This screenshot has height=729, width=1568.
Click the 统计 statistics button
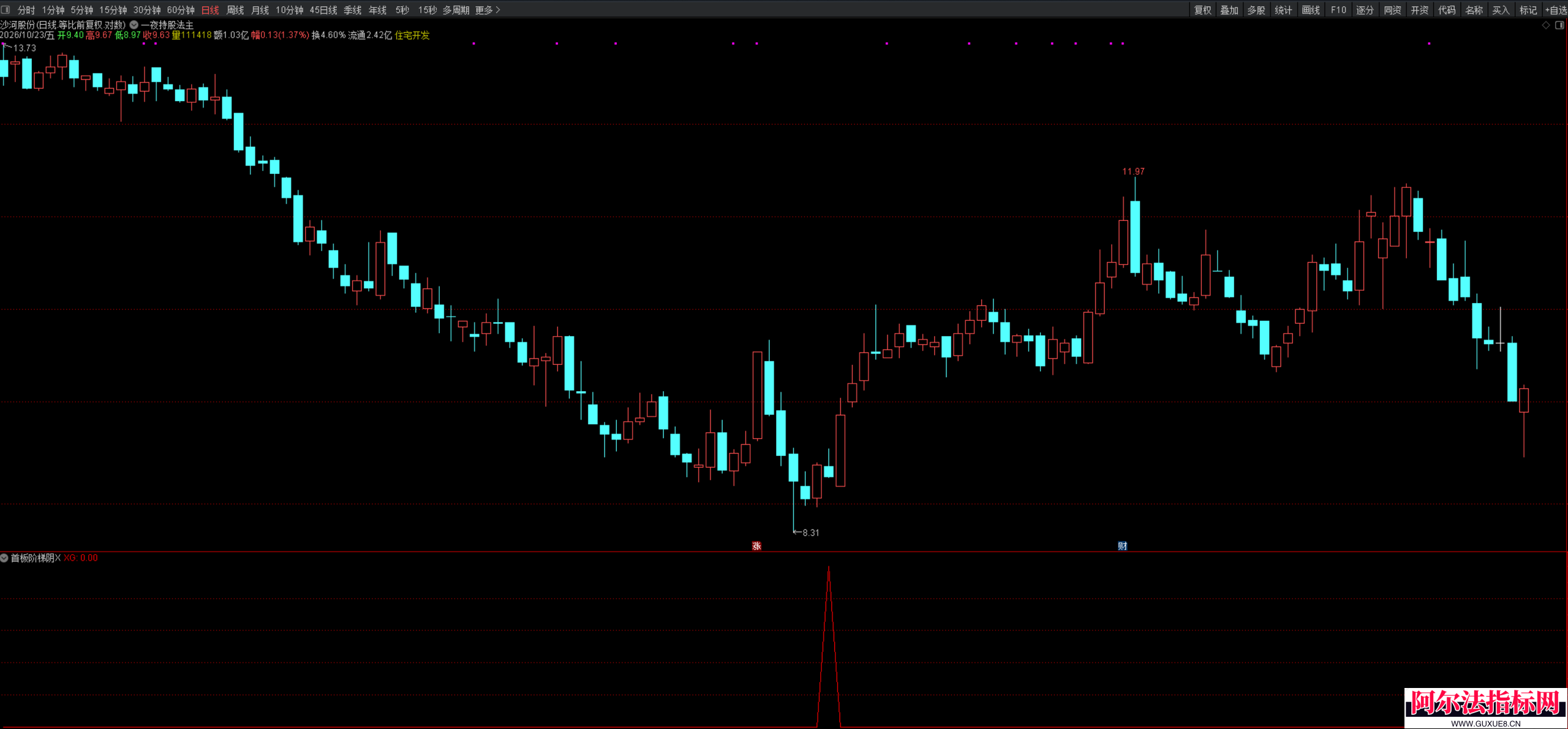click(1283, 10)
